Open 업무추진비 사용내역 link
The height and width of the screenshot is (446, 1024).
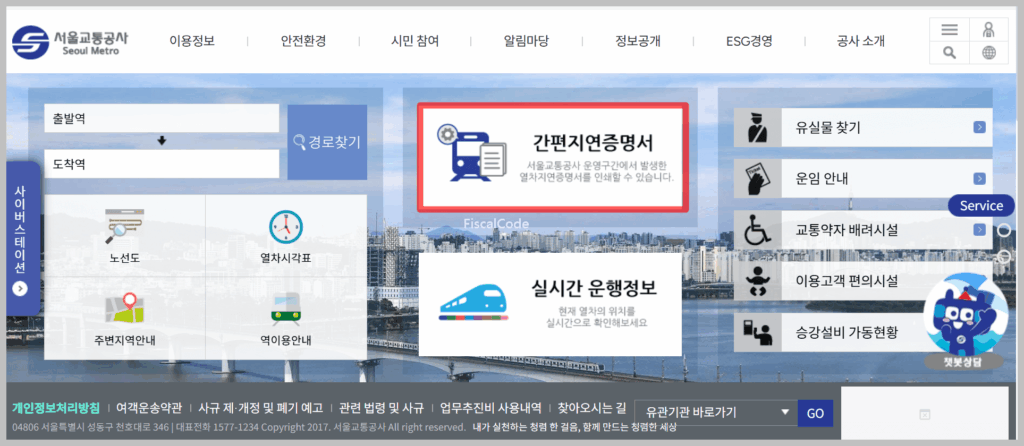point(490,408)
